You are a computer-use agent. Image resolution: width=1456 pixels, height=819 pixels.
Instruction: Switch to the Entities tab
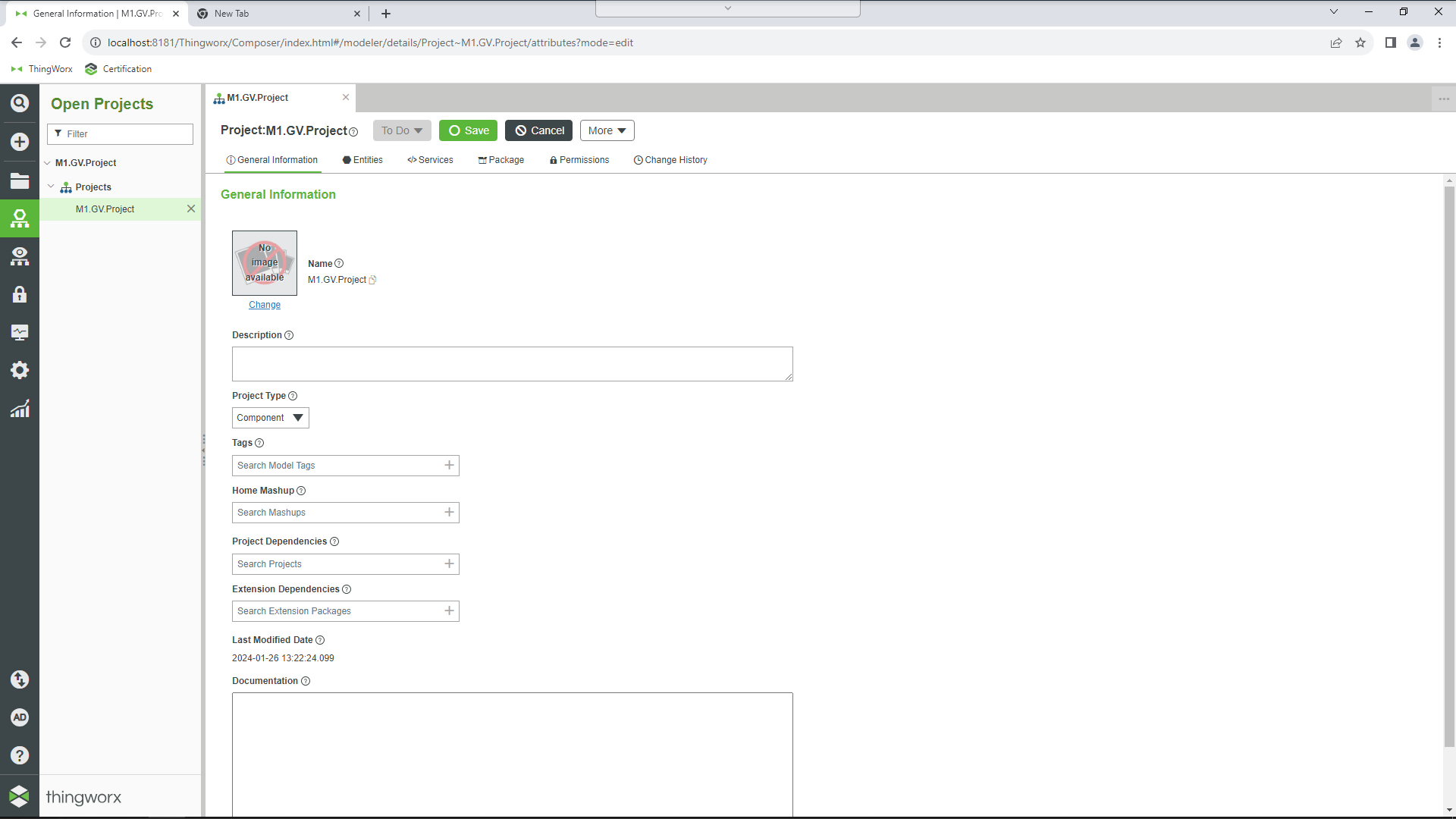point(362,160)
